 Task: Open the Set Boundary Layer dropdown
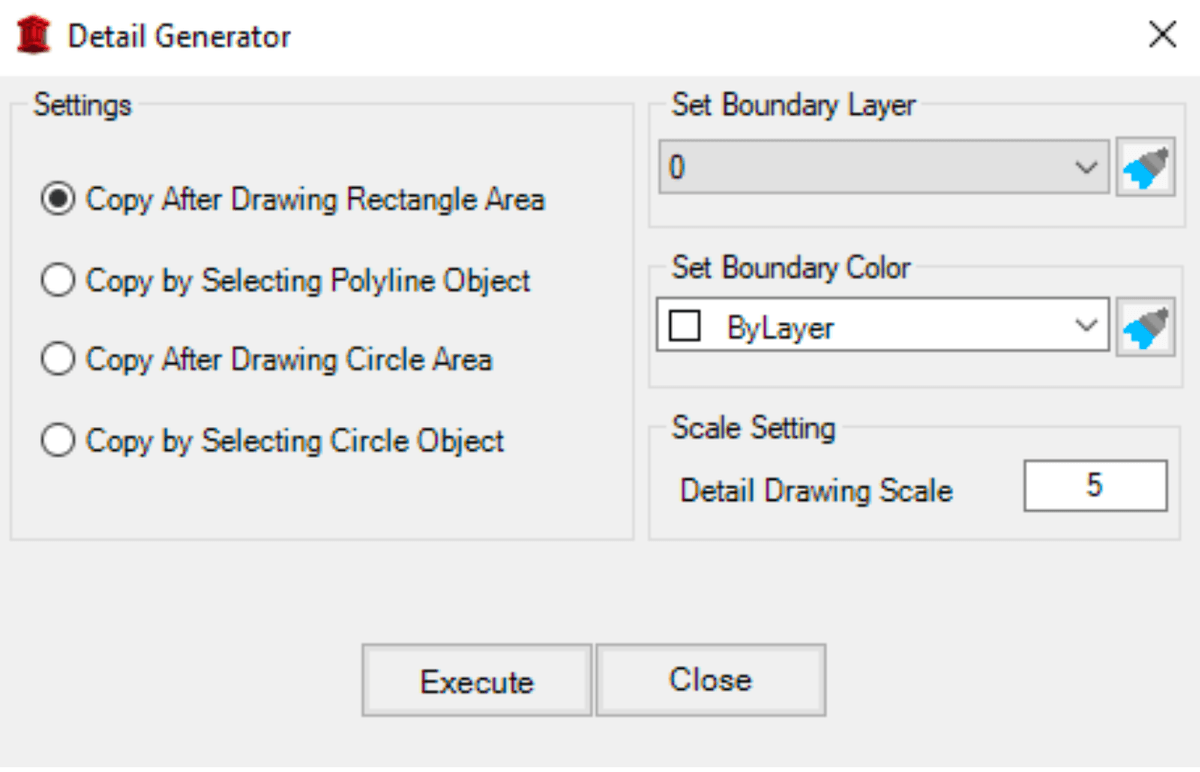[1086, 167]
